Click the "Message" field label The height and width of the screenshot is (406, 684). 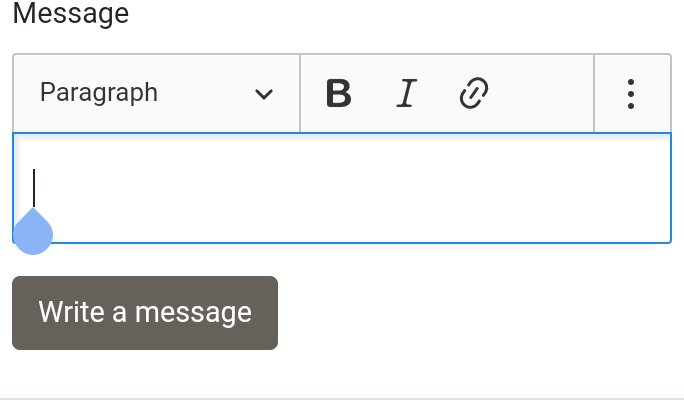[x=71, y=15]
